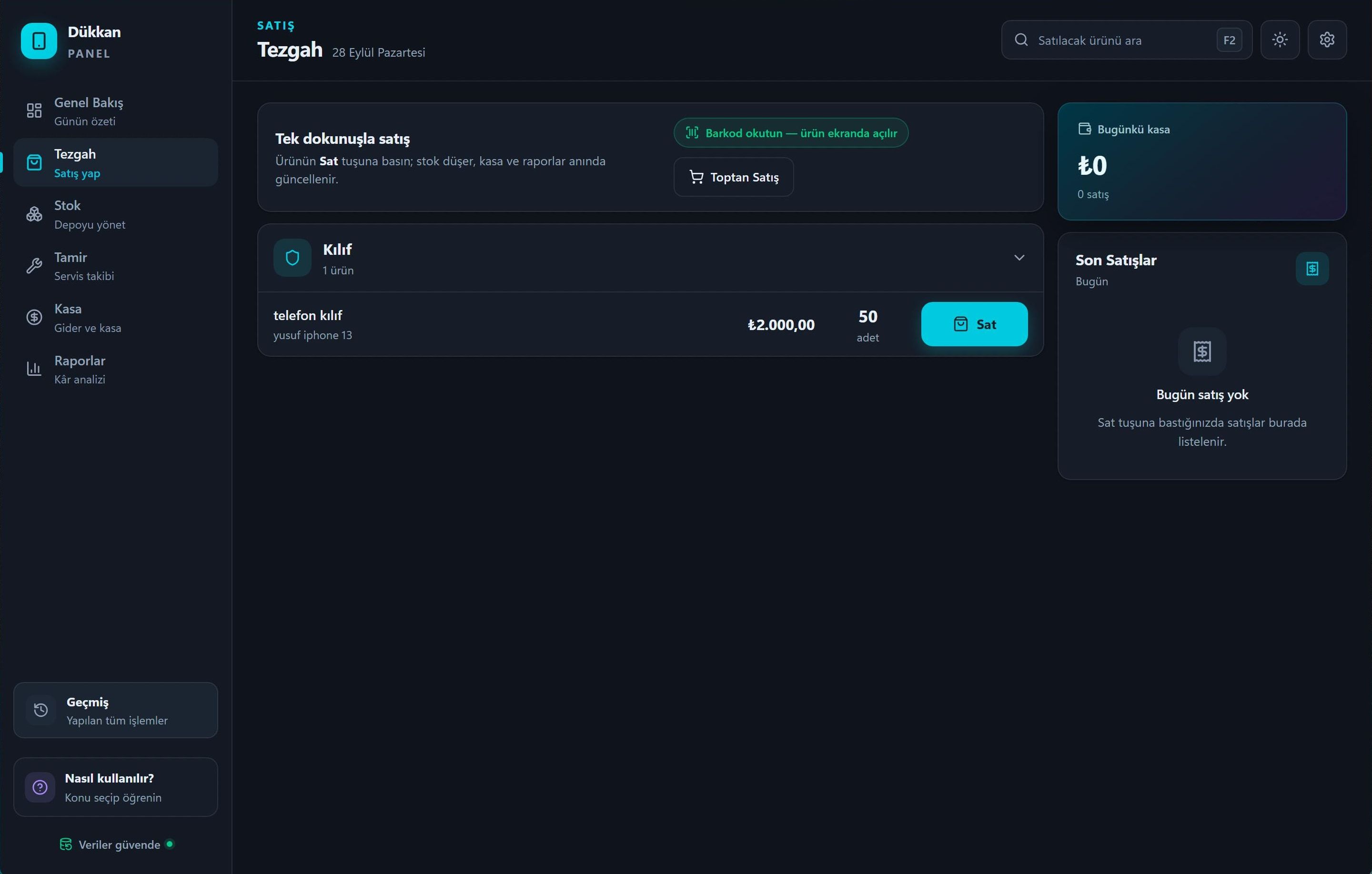Screen dimensions: 1372x874
Task: Click the F2 shortcut badge
Action: coord(1229,40)
